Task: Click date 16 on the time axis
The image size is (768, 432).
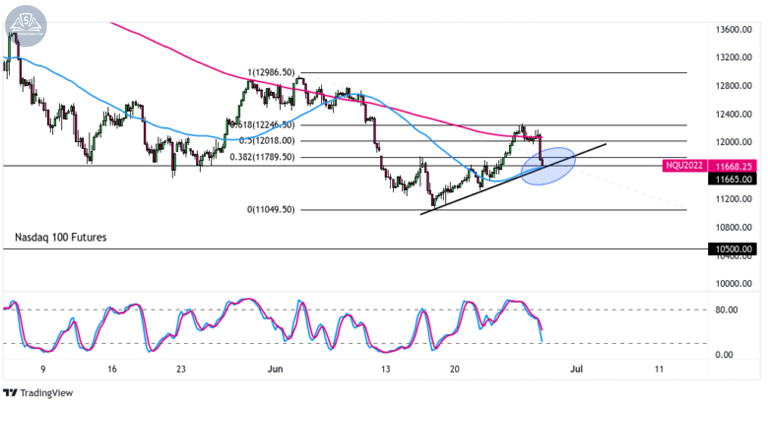Action: [x=112, y=369]
